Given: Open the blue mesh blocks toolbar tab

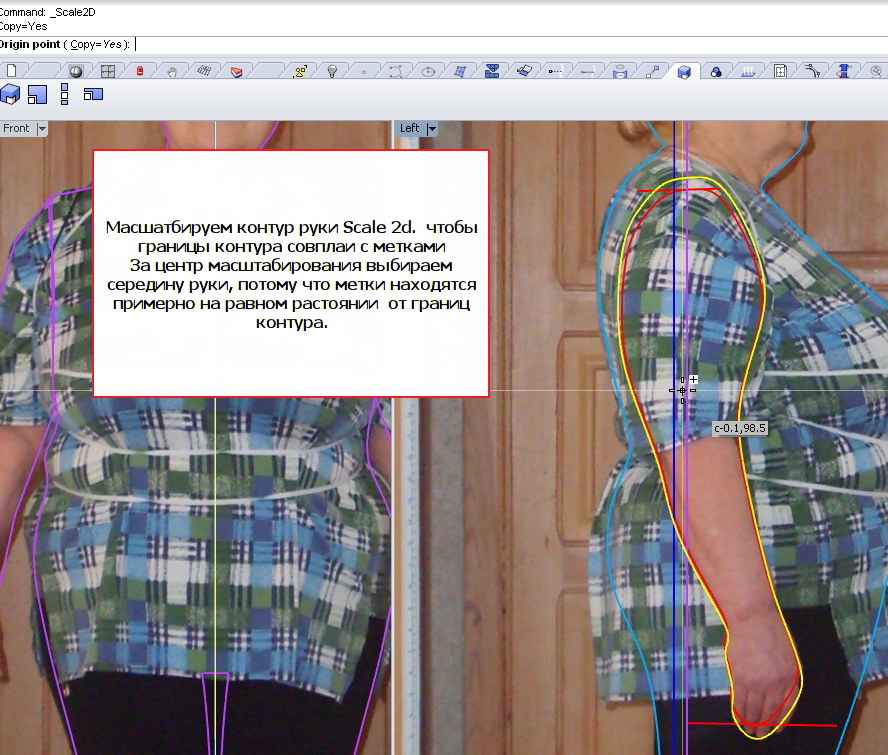Looking at the screenshot, I should pos(492,71).
